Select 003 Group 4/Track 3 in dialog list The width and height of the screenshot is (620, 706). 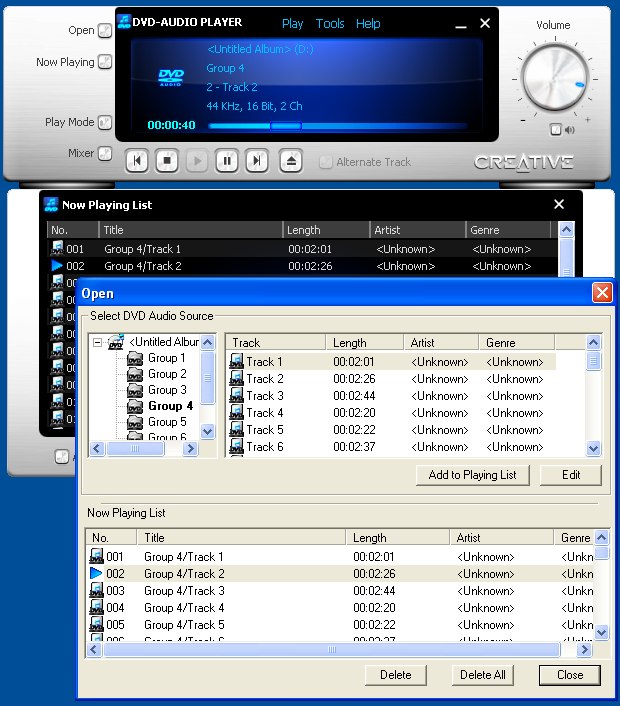coord(340,591)
